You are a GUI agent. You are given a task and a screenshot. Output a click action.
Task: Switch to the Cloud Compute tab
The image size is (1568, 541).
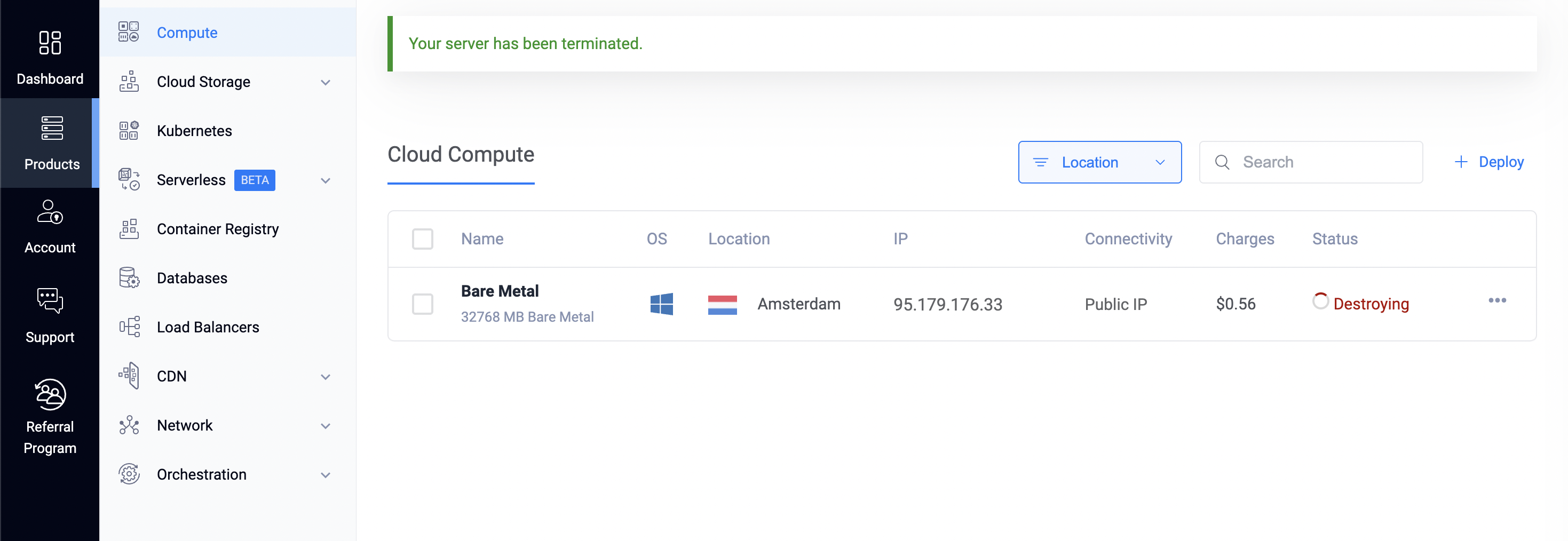point(461,155)
